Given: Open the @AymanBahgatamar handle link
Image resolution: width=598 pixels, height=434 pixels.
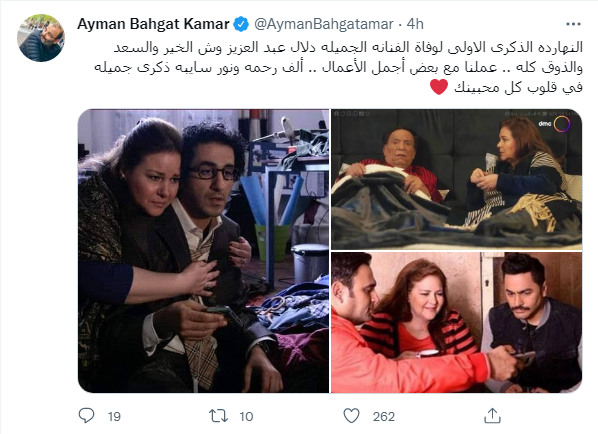Looking at the screenshot, I should [x=324, y=24].
